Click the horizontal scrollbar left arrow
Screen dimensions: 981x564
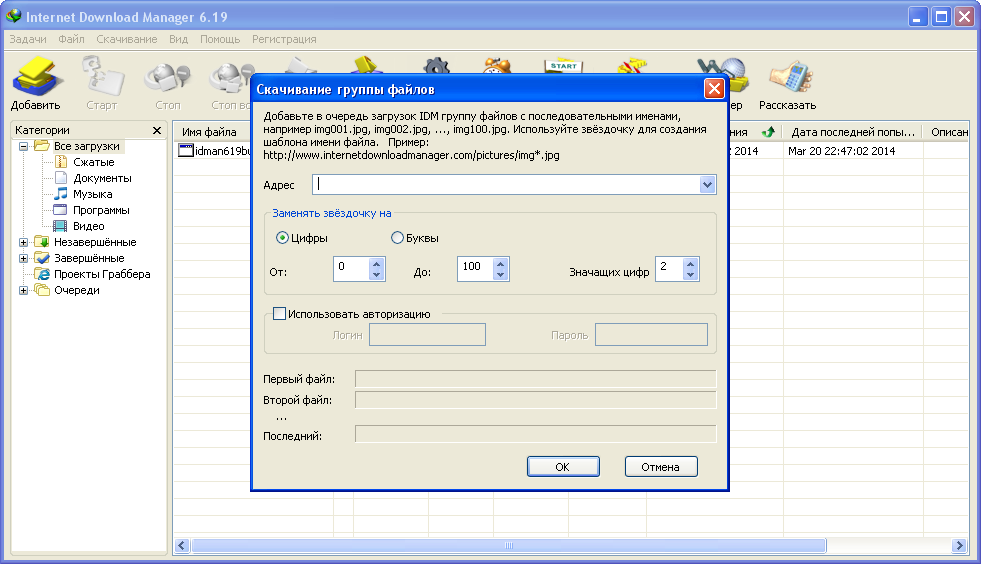pyautogui.click(x=182, y=545)
